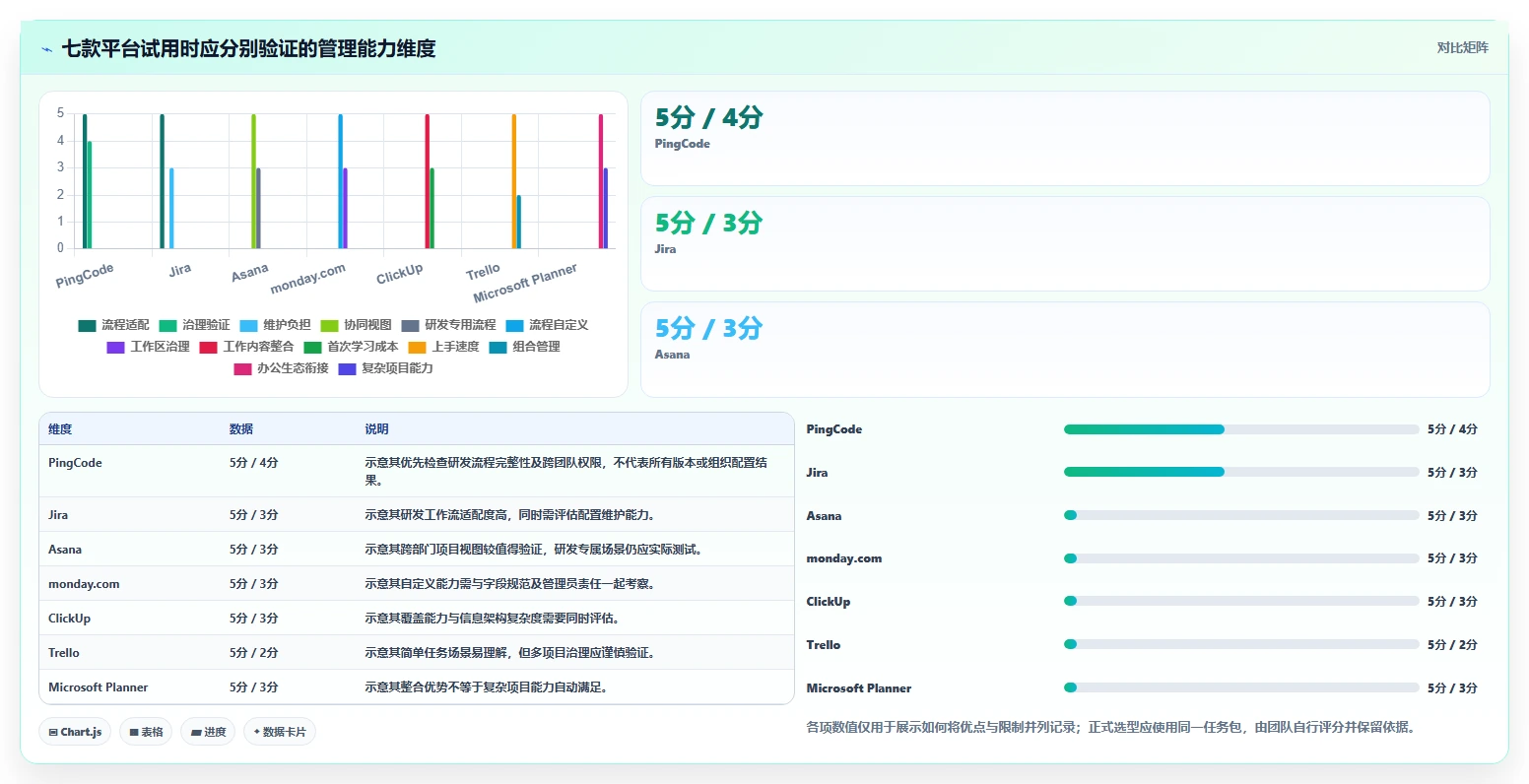Select PingCode in the table's 维度 column

[x=75, y=463]
